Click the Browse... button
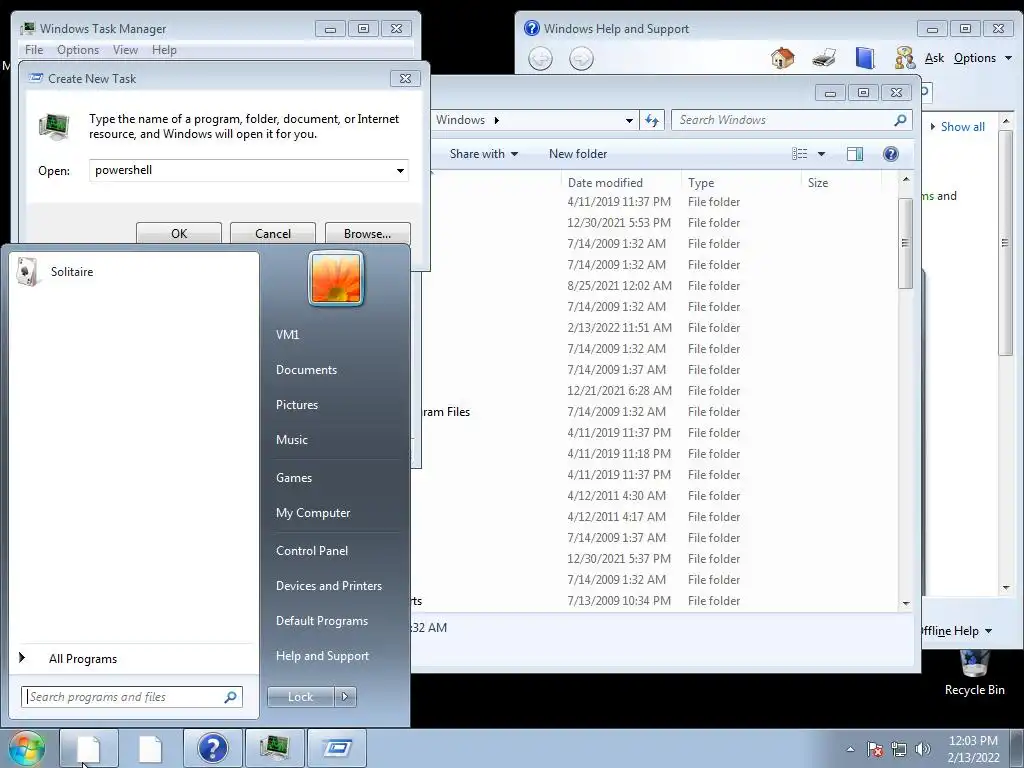Screen dimensions: 1024x768 point(368,233)
